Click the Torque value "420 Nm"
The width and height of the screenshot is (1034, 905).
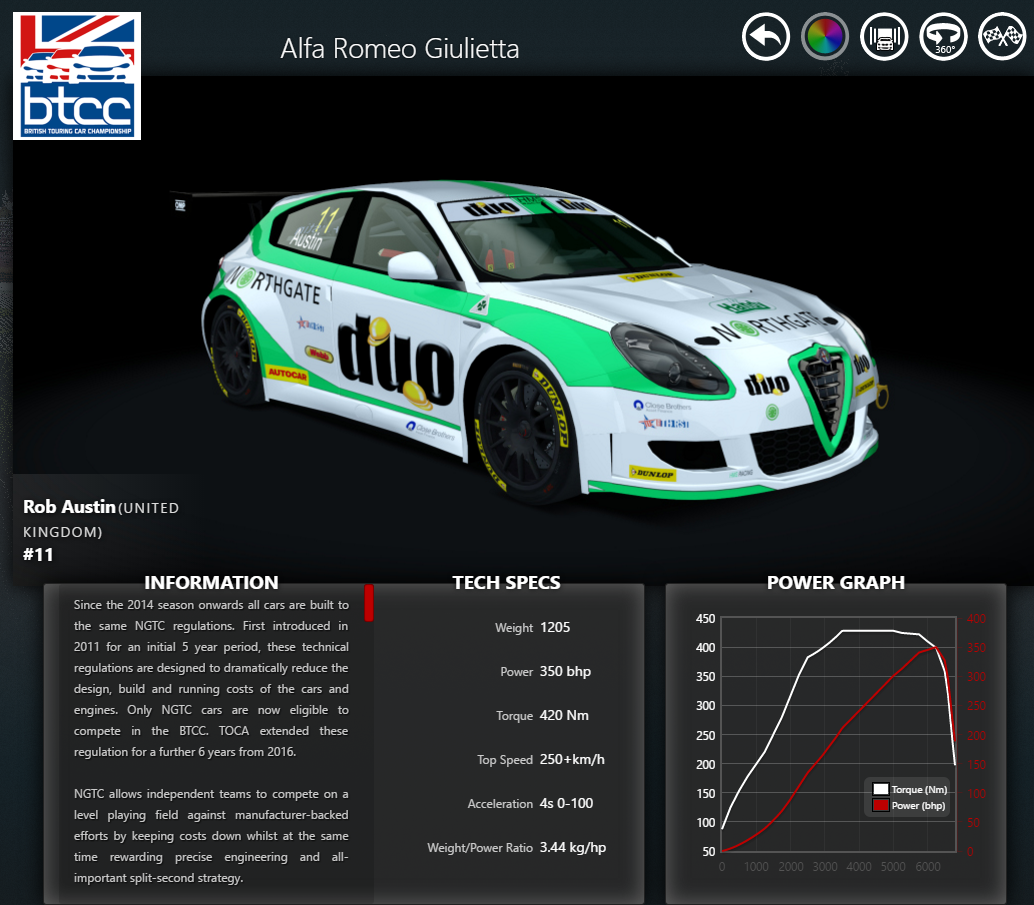564,716
